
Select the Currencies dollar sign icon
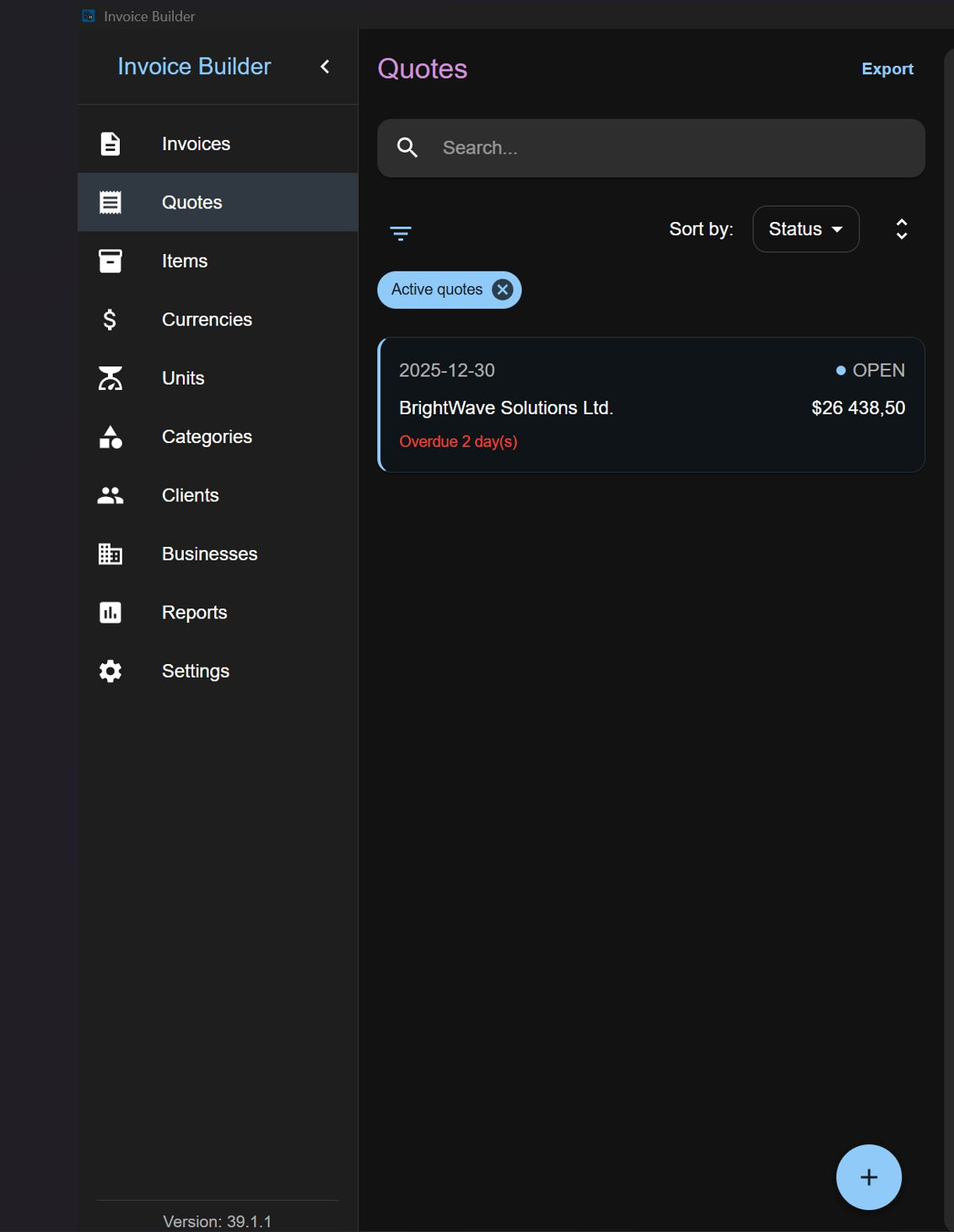coord(110,320)
